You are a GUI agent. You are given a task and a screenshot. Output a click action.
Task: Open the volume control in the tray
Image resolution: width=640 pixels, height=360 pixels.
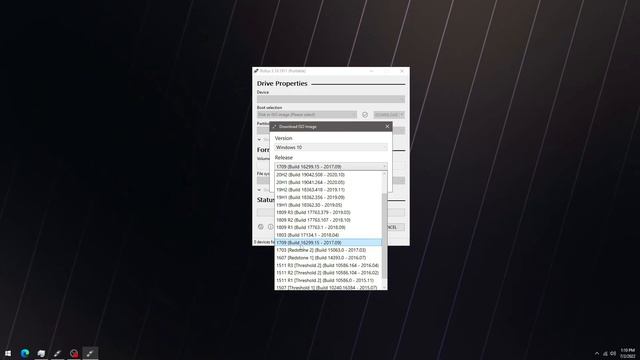coord(613,353)
